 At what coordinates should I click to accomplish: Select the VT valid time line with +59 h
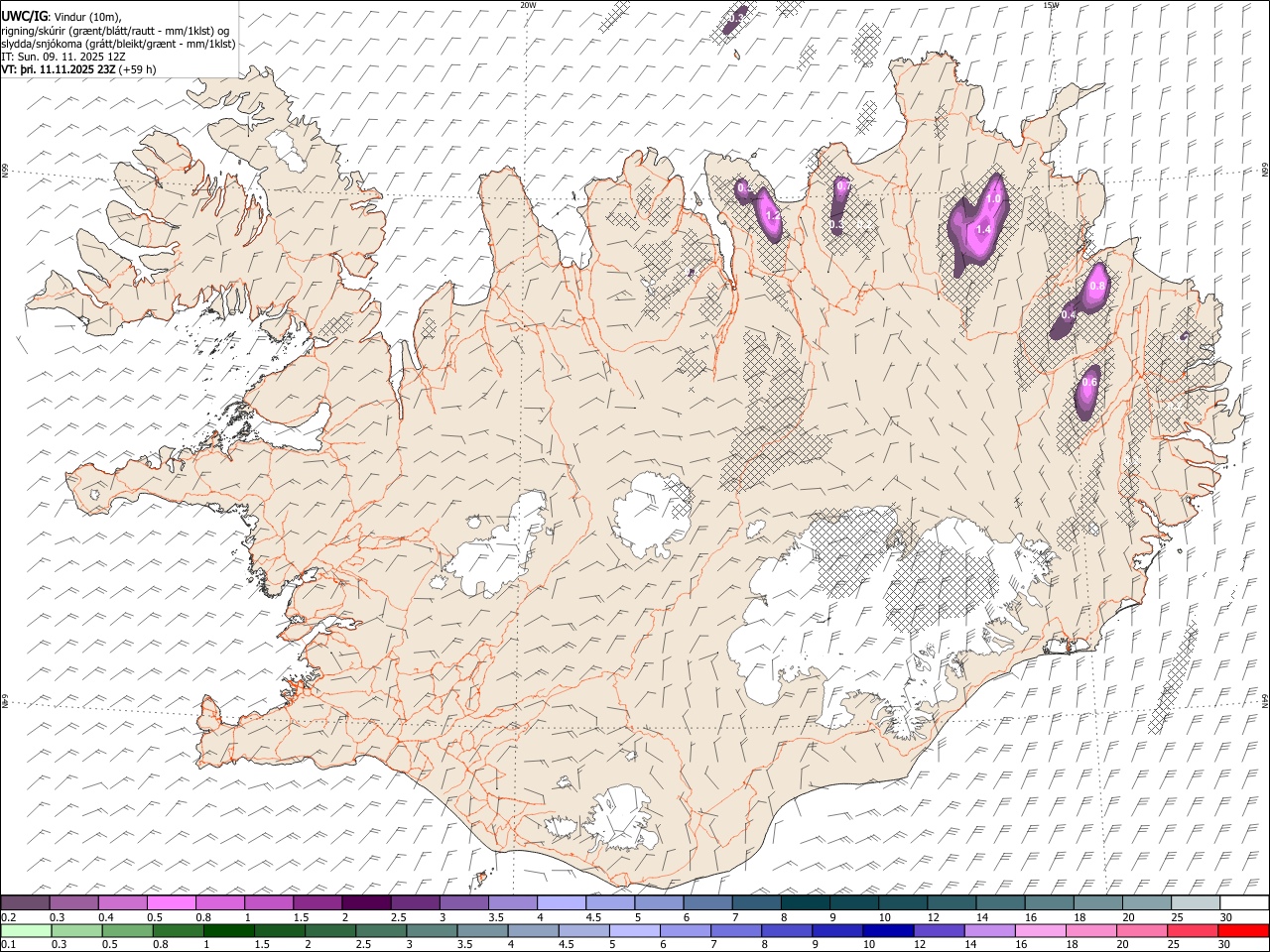tap(78, 70)
